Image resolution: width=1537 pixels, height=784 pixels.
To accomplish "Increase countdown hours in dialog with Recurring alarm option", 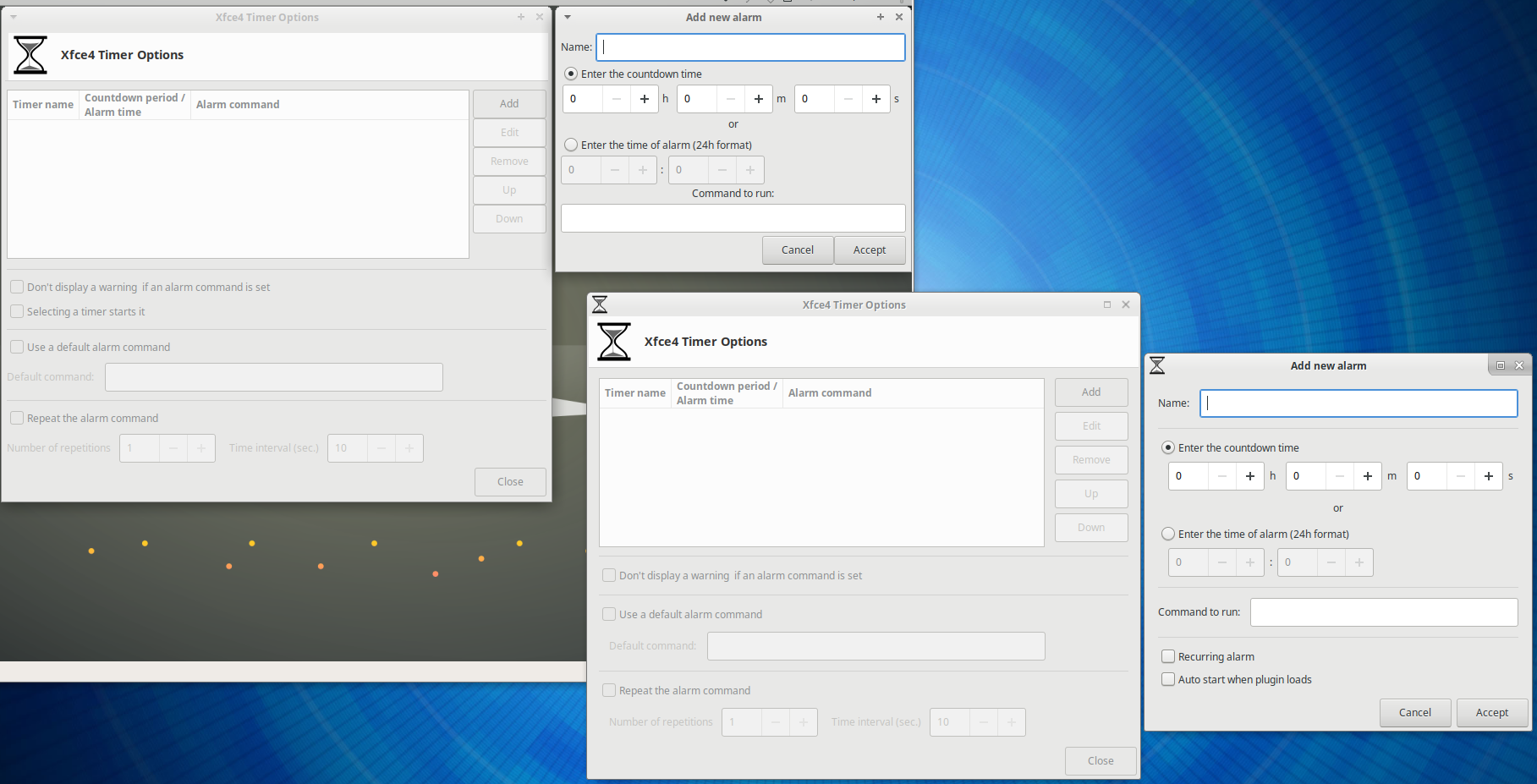I will pyautogui.click(x=1249, y=476).
